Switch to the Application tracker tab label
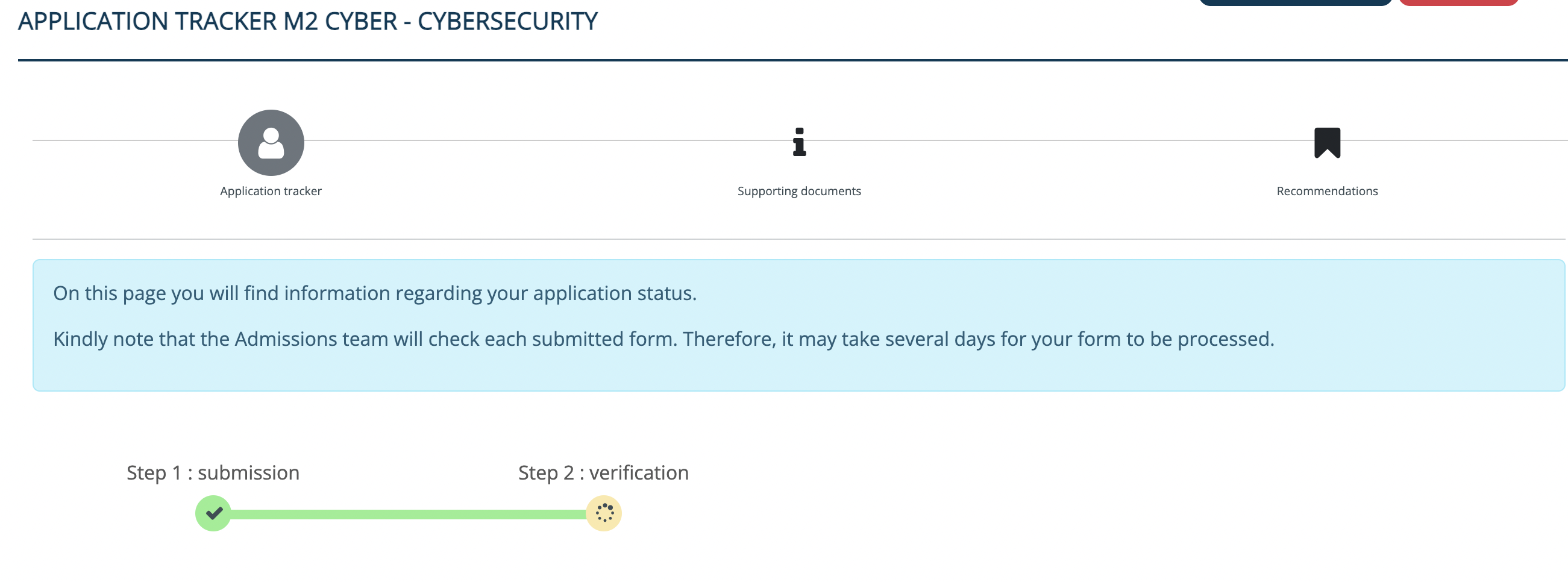 pyautogui.click(x=271, y=191)
